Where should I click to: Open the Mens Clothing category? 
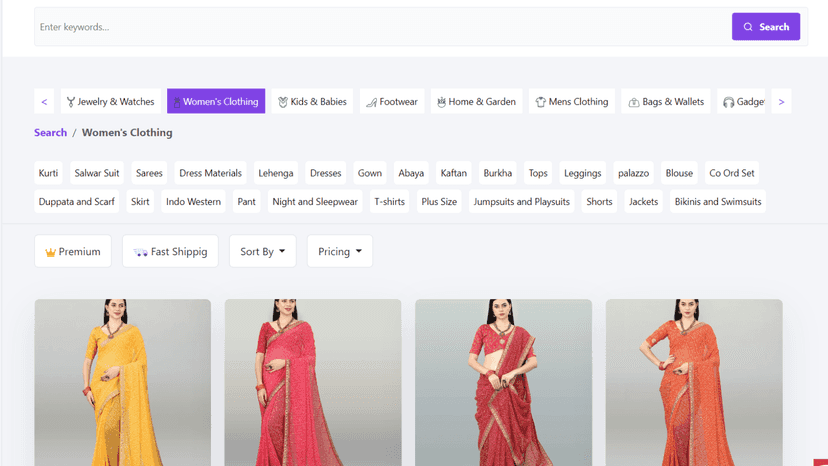click(x=572, y=101)
